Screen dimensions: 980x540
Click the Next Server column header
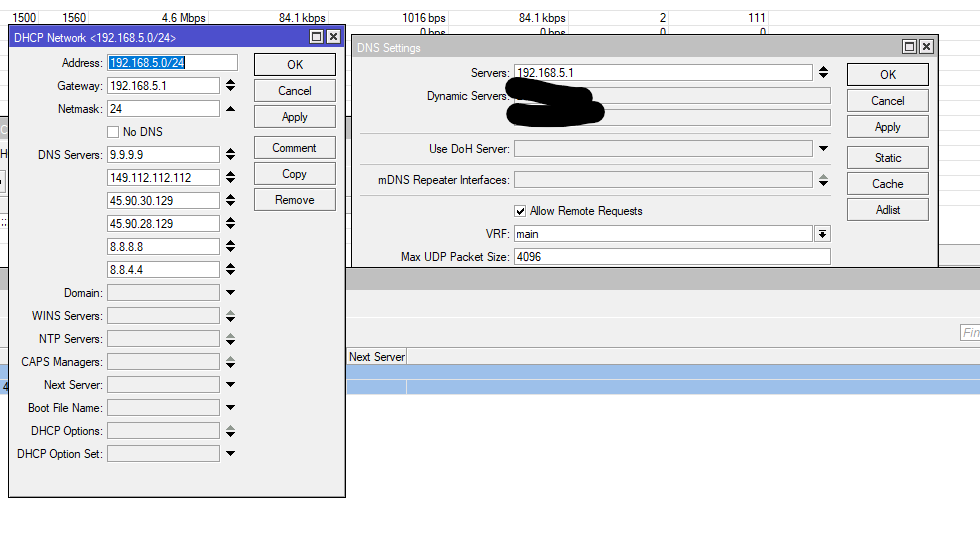(x=377, y=357)
